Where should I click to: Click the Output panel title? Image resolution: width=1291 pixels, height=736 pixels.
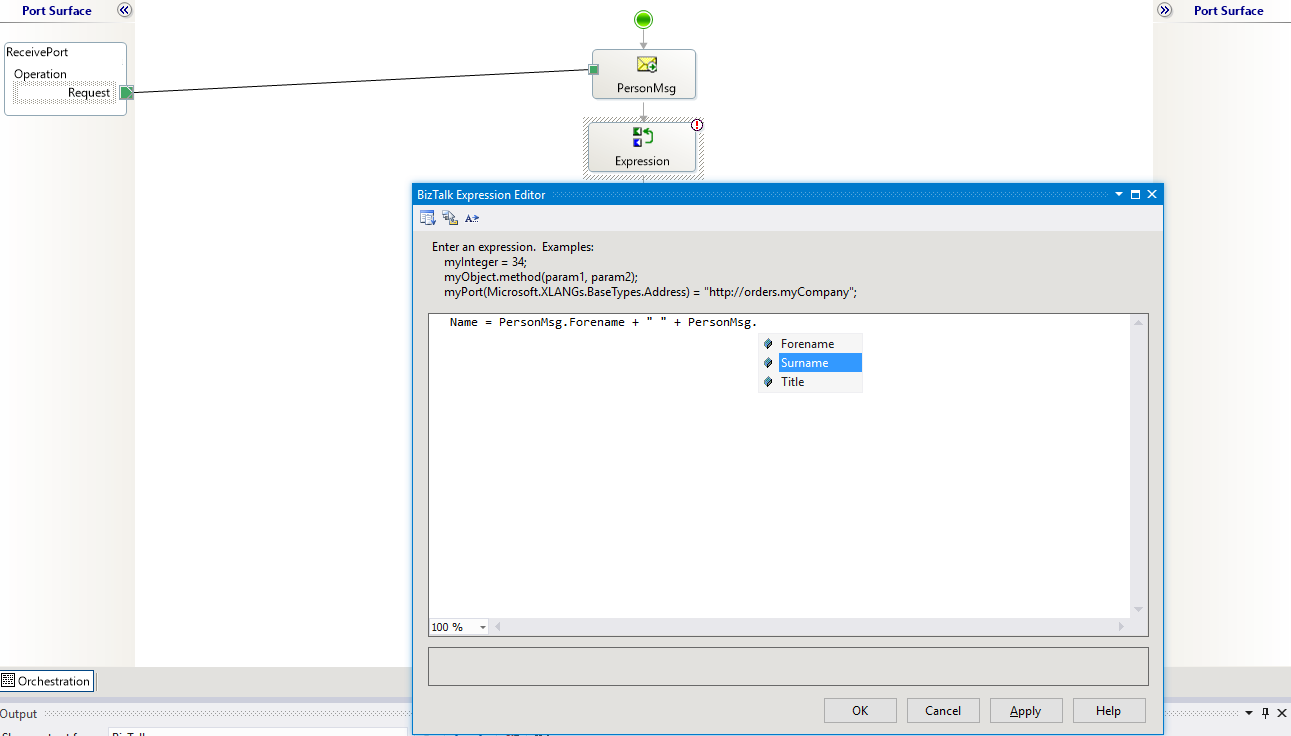coord(19,714)
